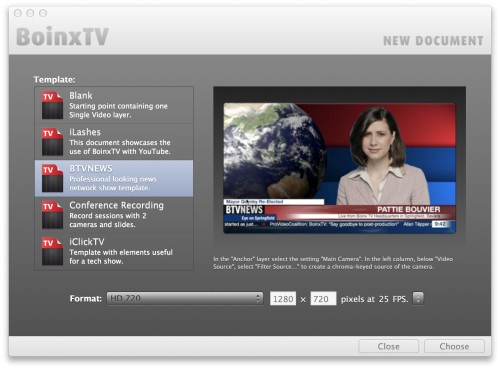This screenshot has width=500, height=369.
Task: Click the Blank template document icon
Action: click(52, 105)
